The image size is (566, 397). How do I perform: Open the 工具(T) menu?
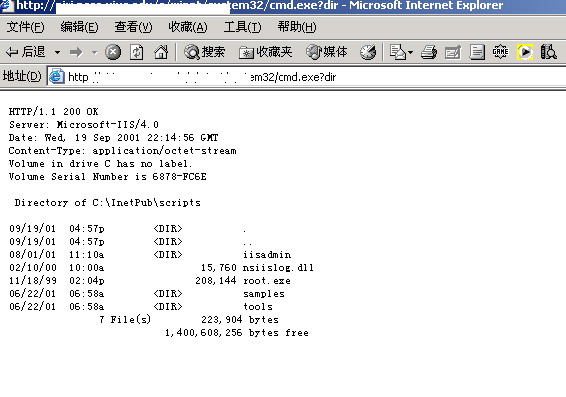(242, 27)
